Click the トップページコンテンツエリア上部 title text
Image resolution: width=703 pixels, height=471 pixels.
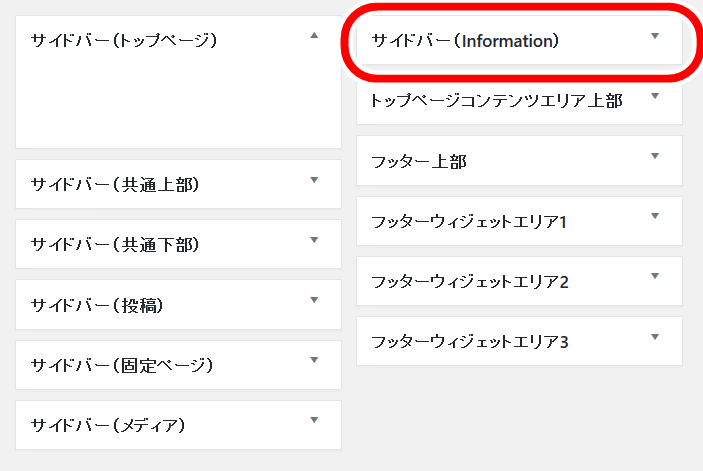(x=496, y=101)
